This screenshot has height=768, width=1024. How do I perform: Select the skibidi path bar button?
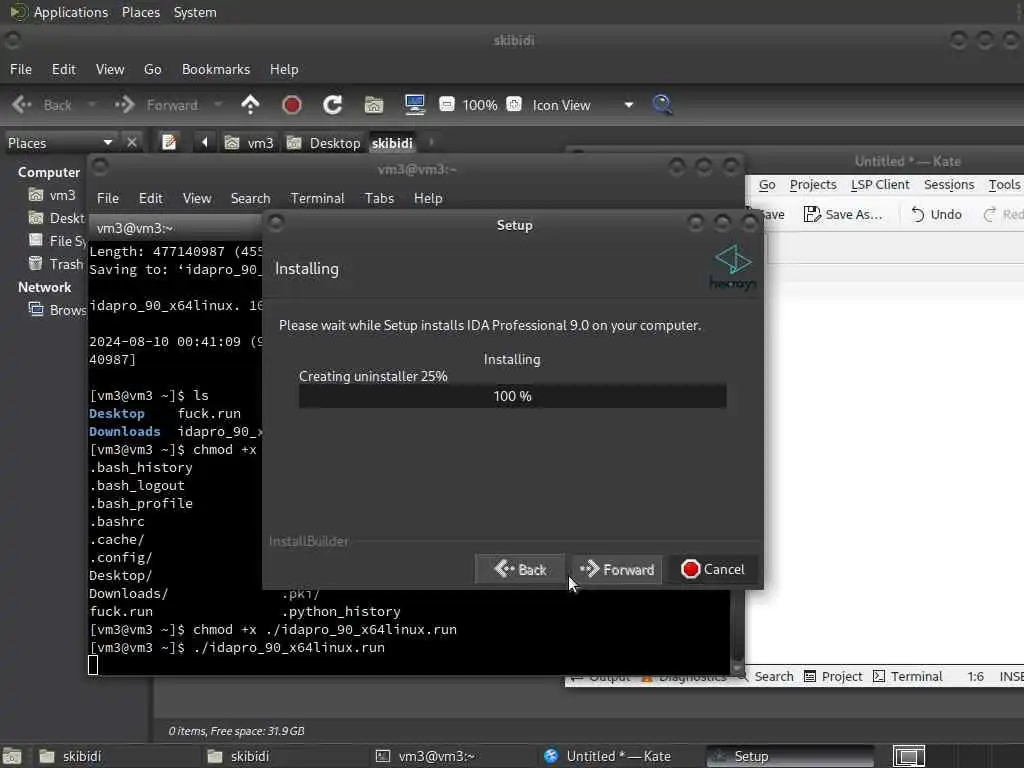pyautogui.click(x=392, y=142)
